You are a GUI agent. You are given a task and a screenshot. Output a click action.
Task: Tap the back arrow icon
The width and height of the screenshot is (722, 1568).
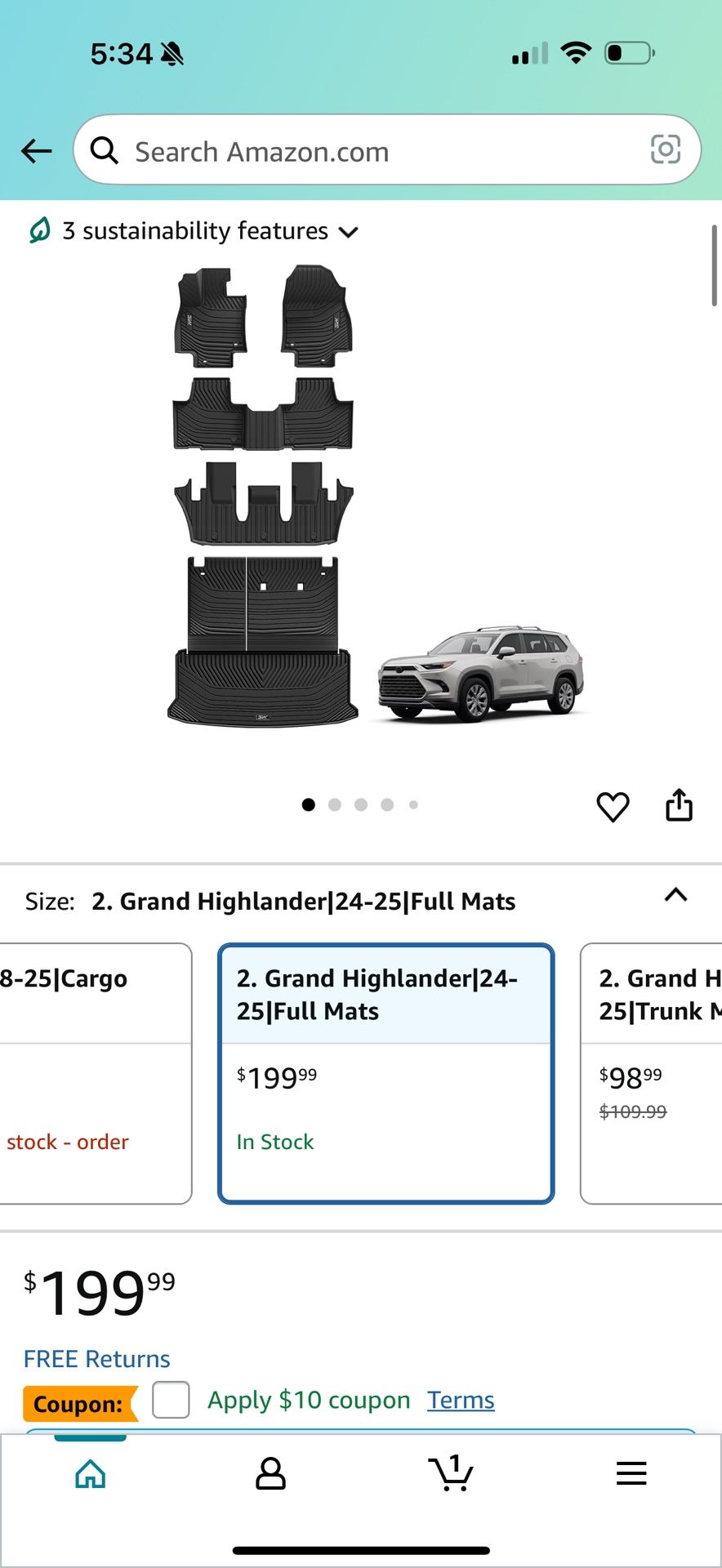[37, 151]
